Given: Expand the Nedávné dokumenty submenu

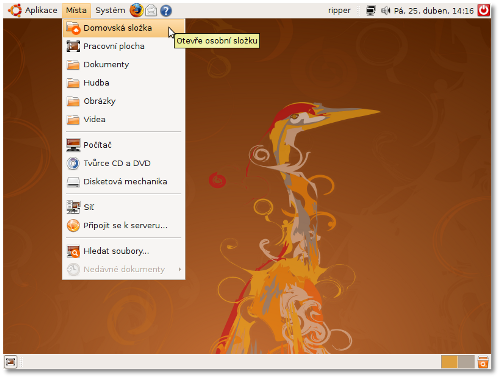Looking at the screenshot, I should [123, 269].
